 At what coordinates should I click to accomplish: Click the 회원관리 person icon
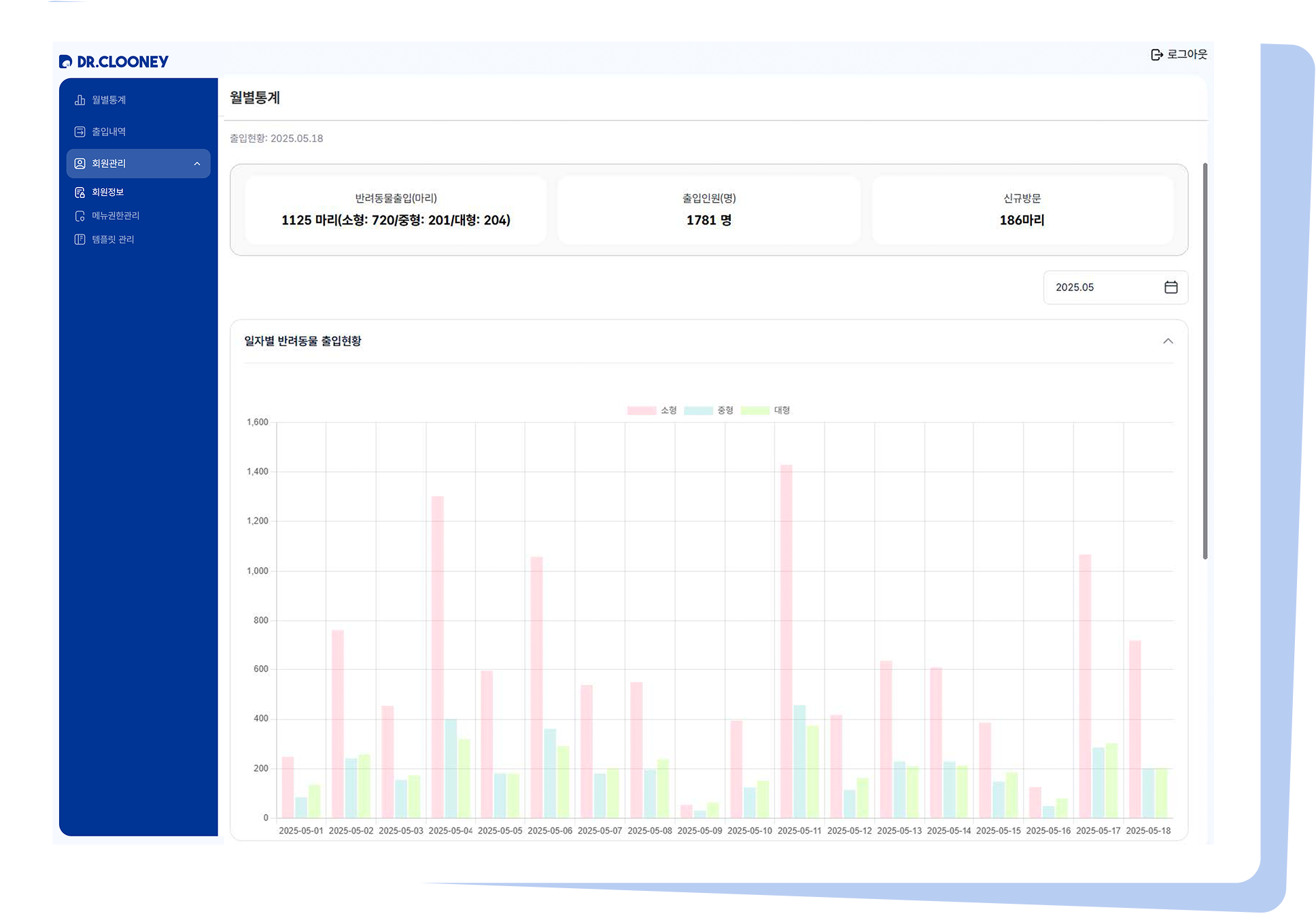point(80,164)
